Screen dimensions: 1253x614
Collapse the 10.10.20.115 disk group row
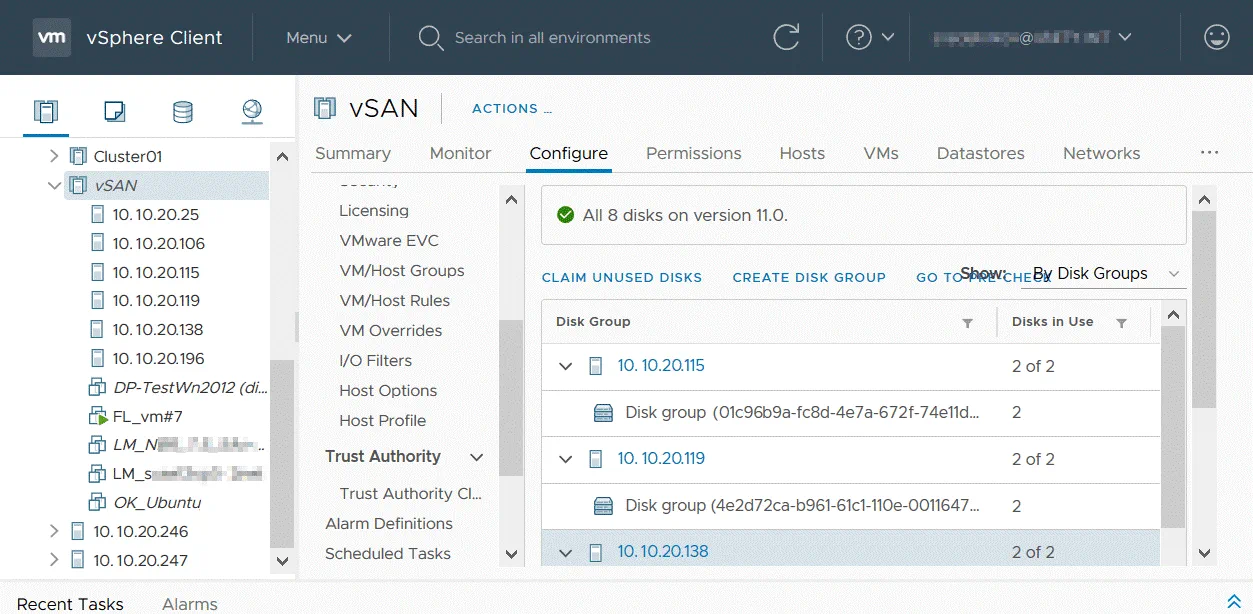tap(566, 366)
